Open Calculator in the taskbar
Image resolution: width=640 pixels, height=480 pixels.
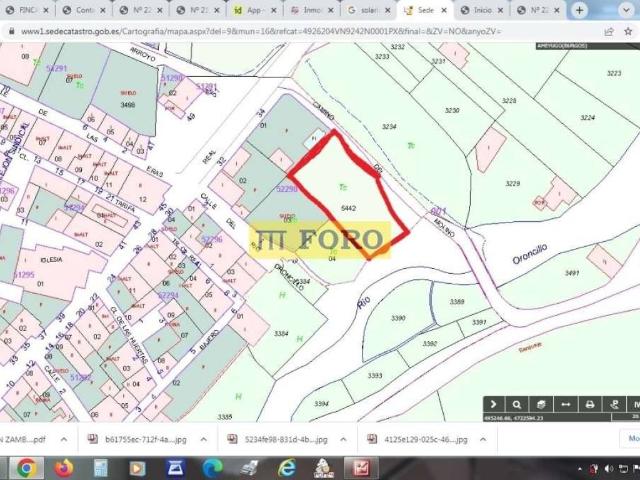coord(100,468)
